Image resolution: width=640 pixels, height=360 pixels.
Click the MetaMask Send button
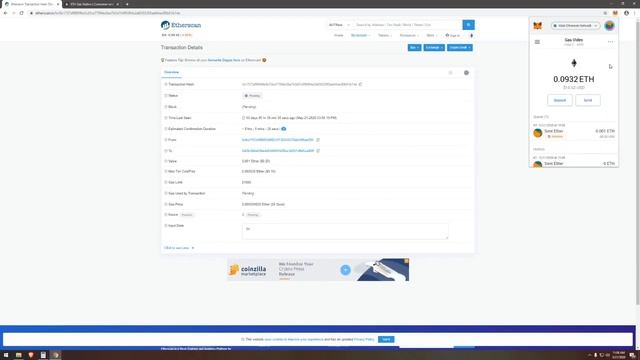[588, 100]
